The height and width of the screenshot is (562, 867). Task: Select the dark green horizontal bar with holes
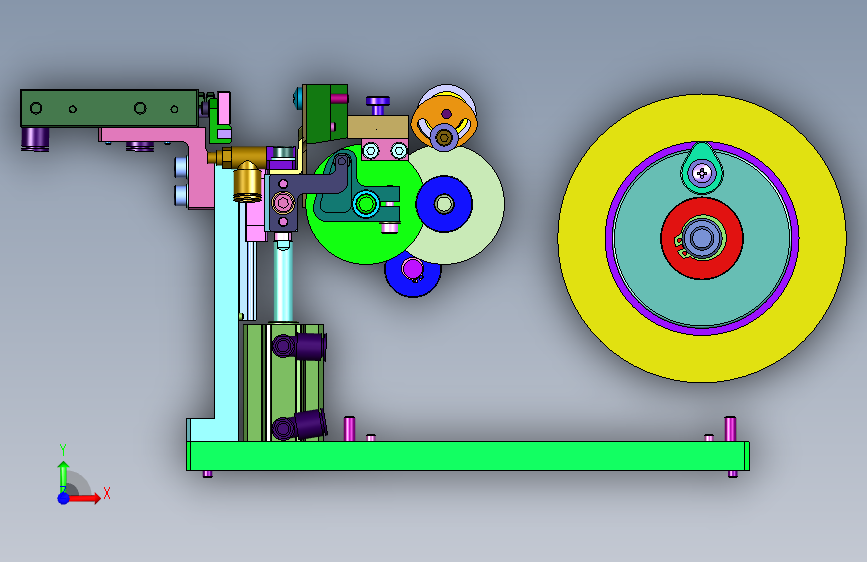point(109,108)
